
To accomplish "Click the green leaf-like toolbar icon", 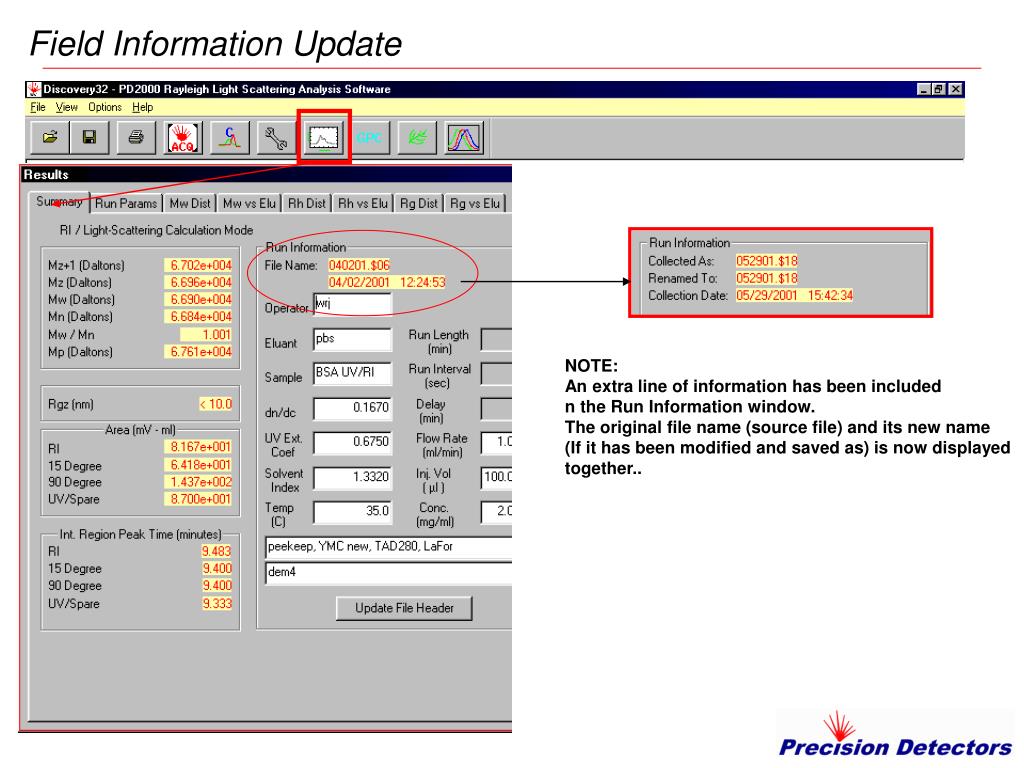I will click(x=417, y=138).
